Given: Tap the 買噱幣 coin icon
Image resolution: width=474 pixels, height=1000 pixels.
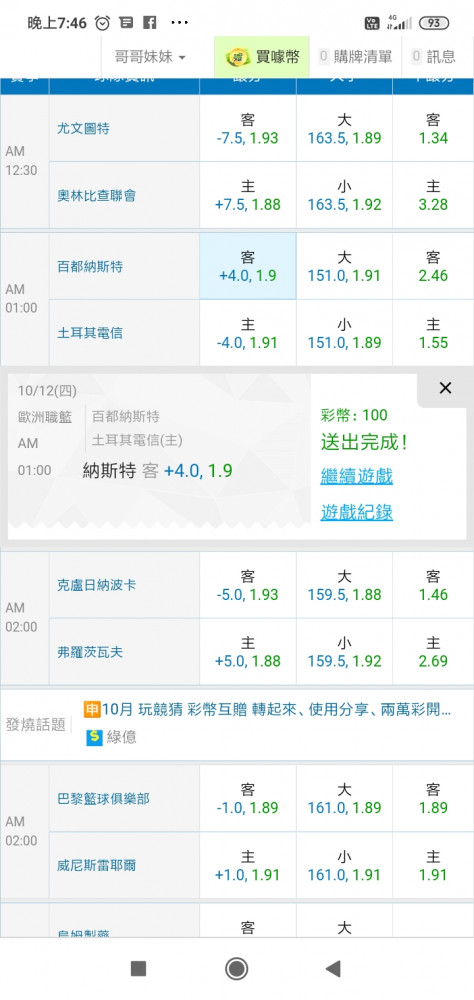Looking at the screenshot, I should coord(237,57).
